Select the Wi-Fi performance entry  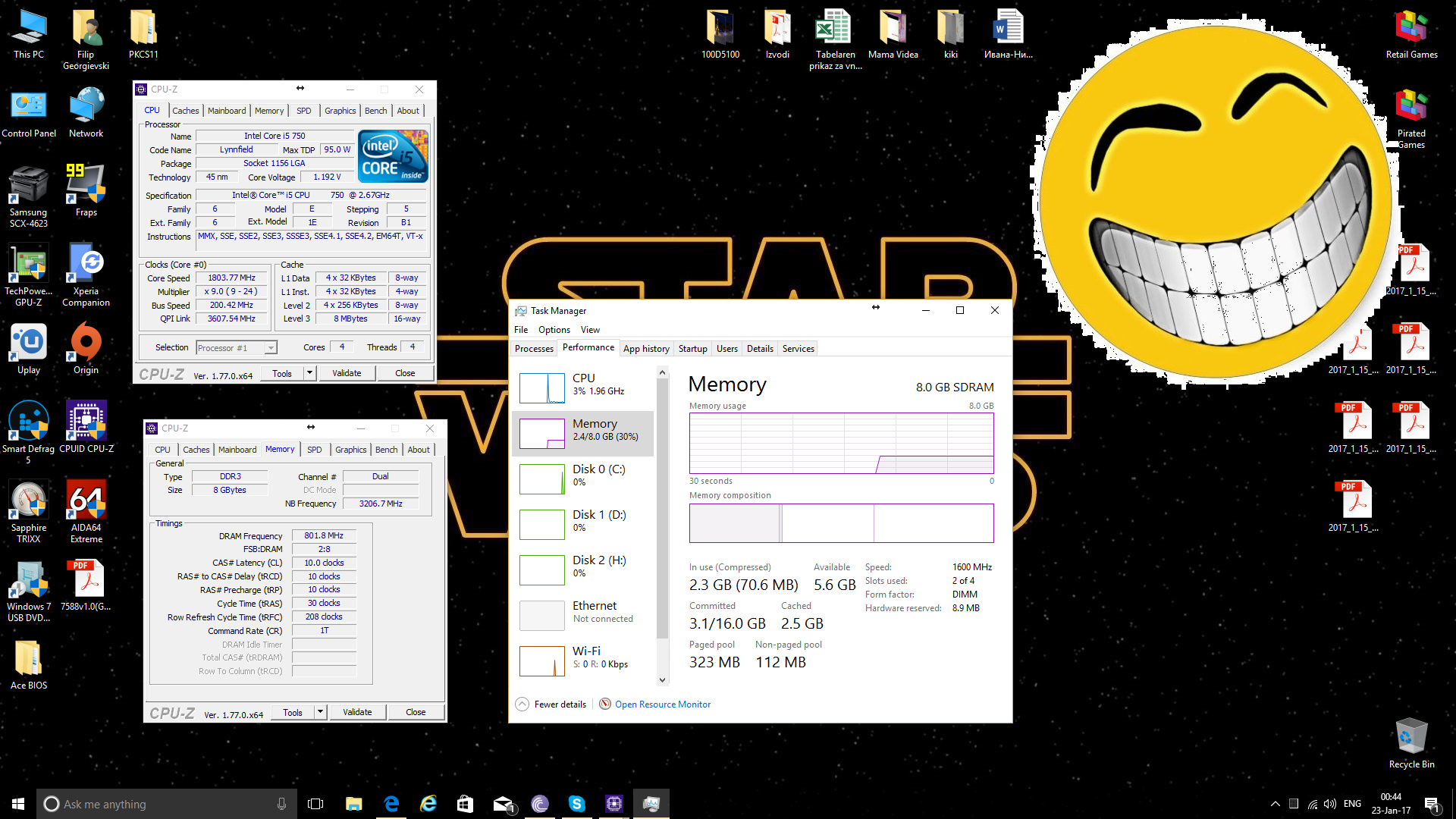click(x=583, y=661)
